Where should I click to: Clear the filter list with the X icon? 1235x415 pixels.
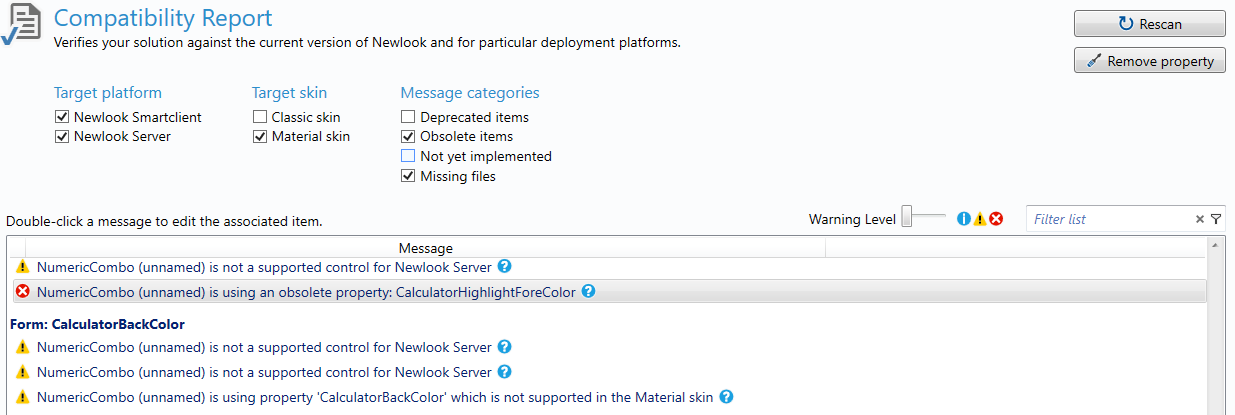tap(1200, 219)
